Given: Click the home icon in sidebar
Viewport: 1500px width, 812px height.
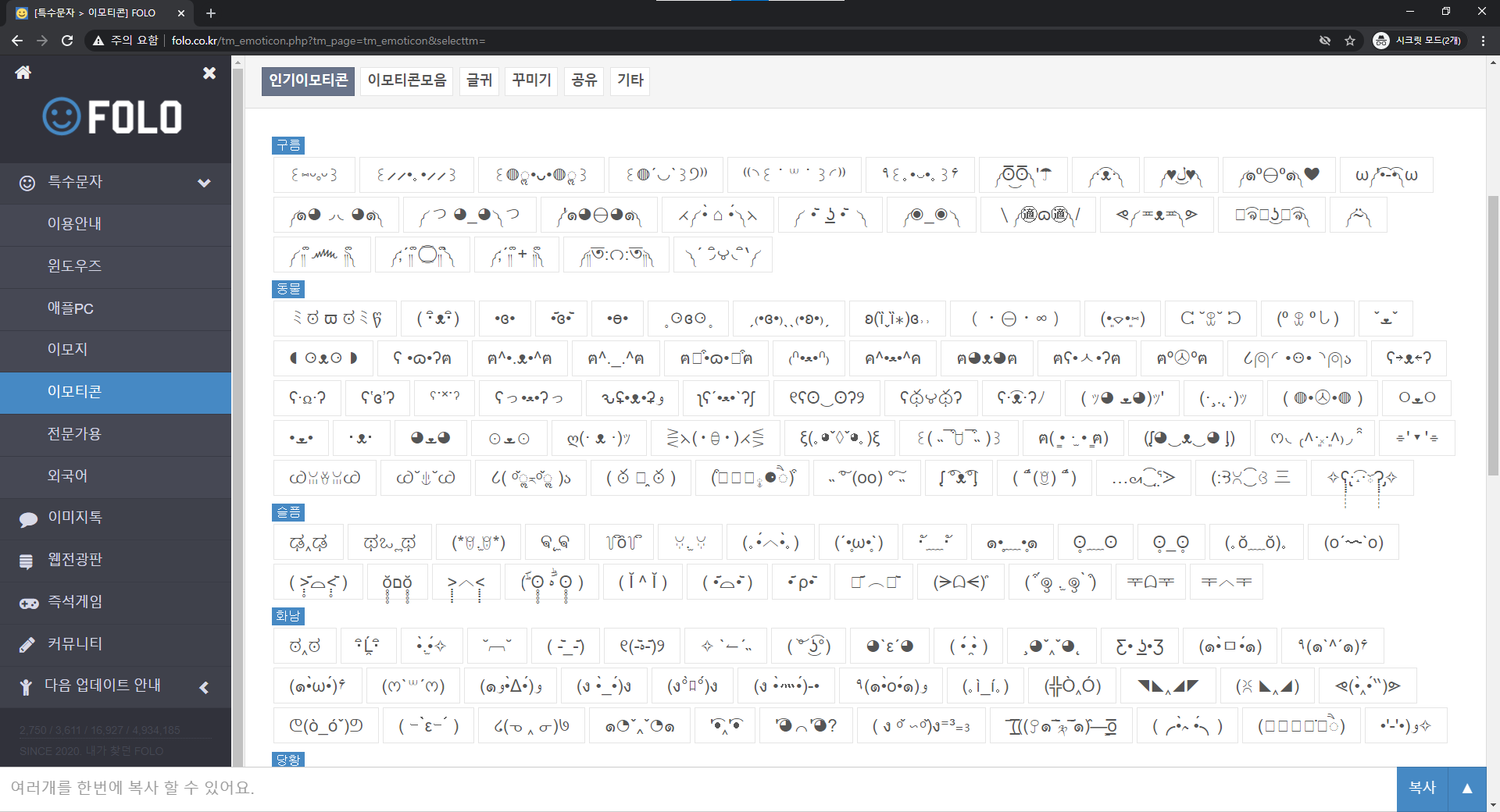Looking at the screenshot, I should (23, 73).
